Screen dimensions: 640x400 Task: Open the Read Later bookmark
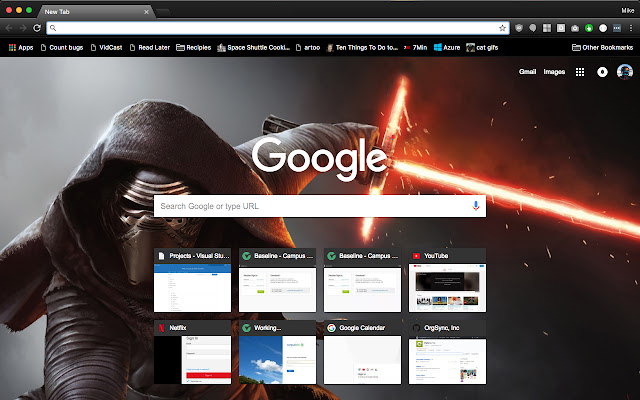[x=149, y=47]
